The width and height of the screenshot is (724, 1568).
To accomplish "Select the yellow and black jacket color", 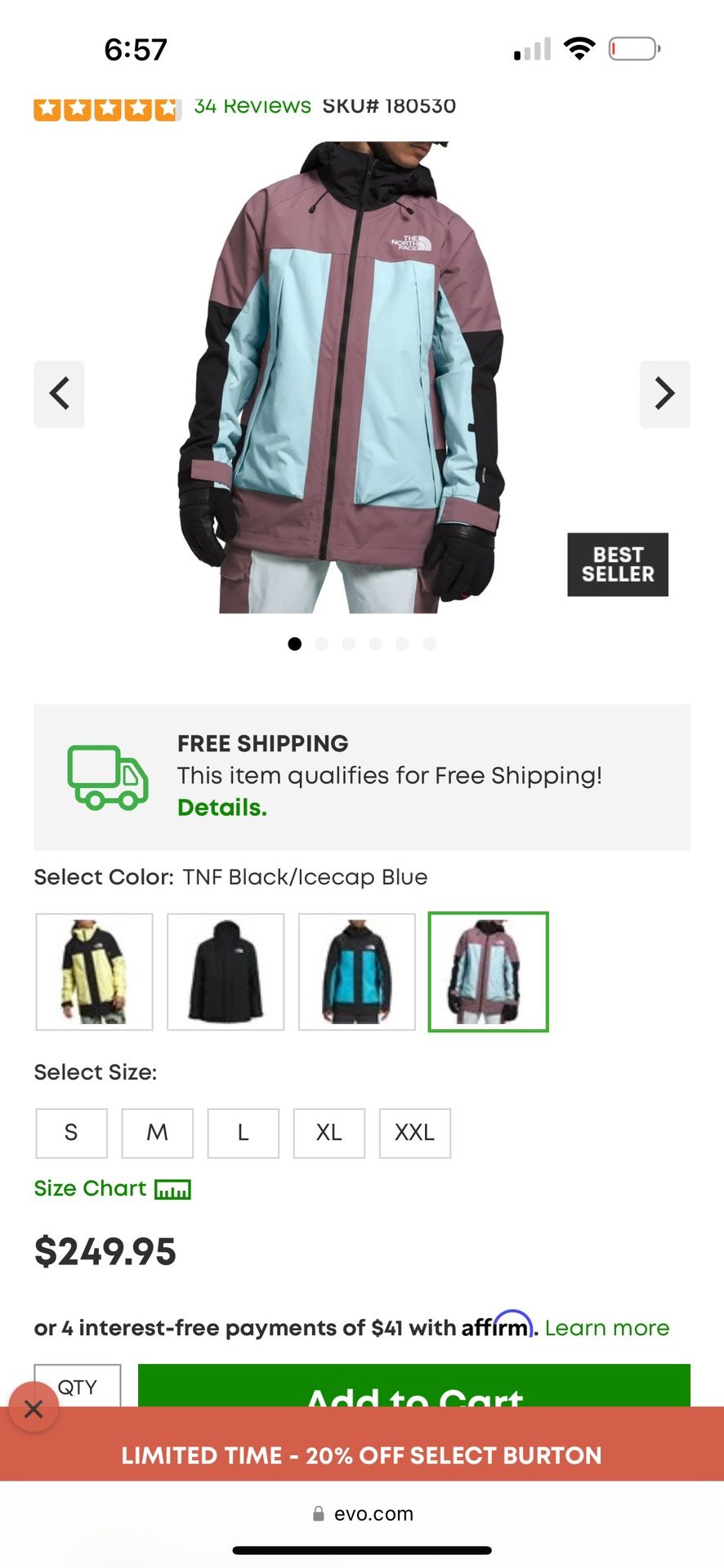I will [x=94, y=972].
